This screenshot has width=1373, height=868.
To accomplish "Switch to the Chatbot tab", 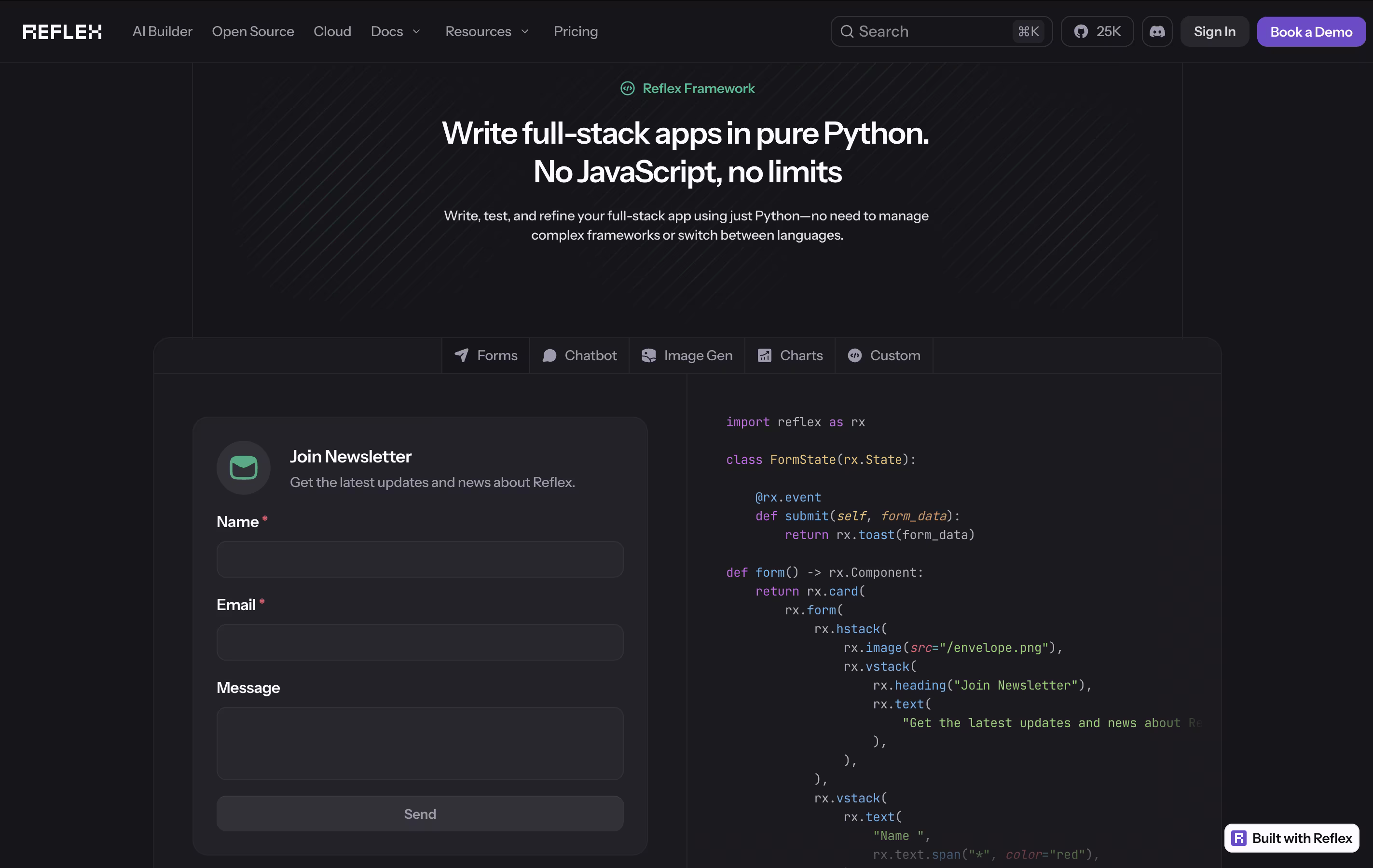I will coord(579,355).
